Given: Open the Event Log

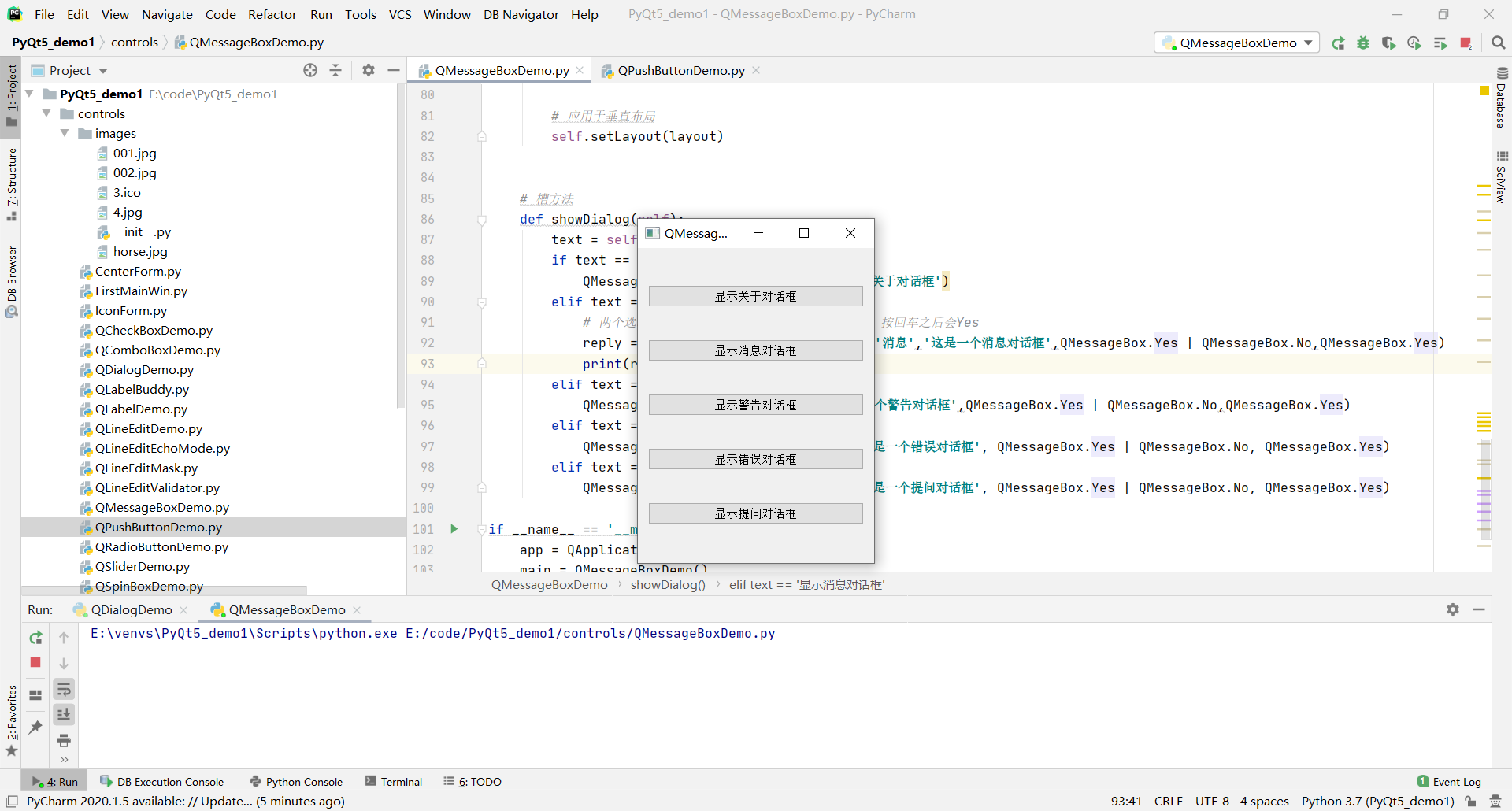Looking at the screenshot, I should pyautogui.click(x=1449, y=782).
